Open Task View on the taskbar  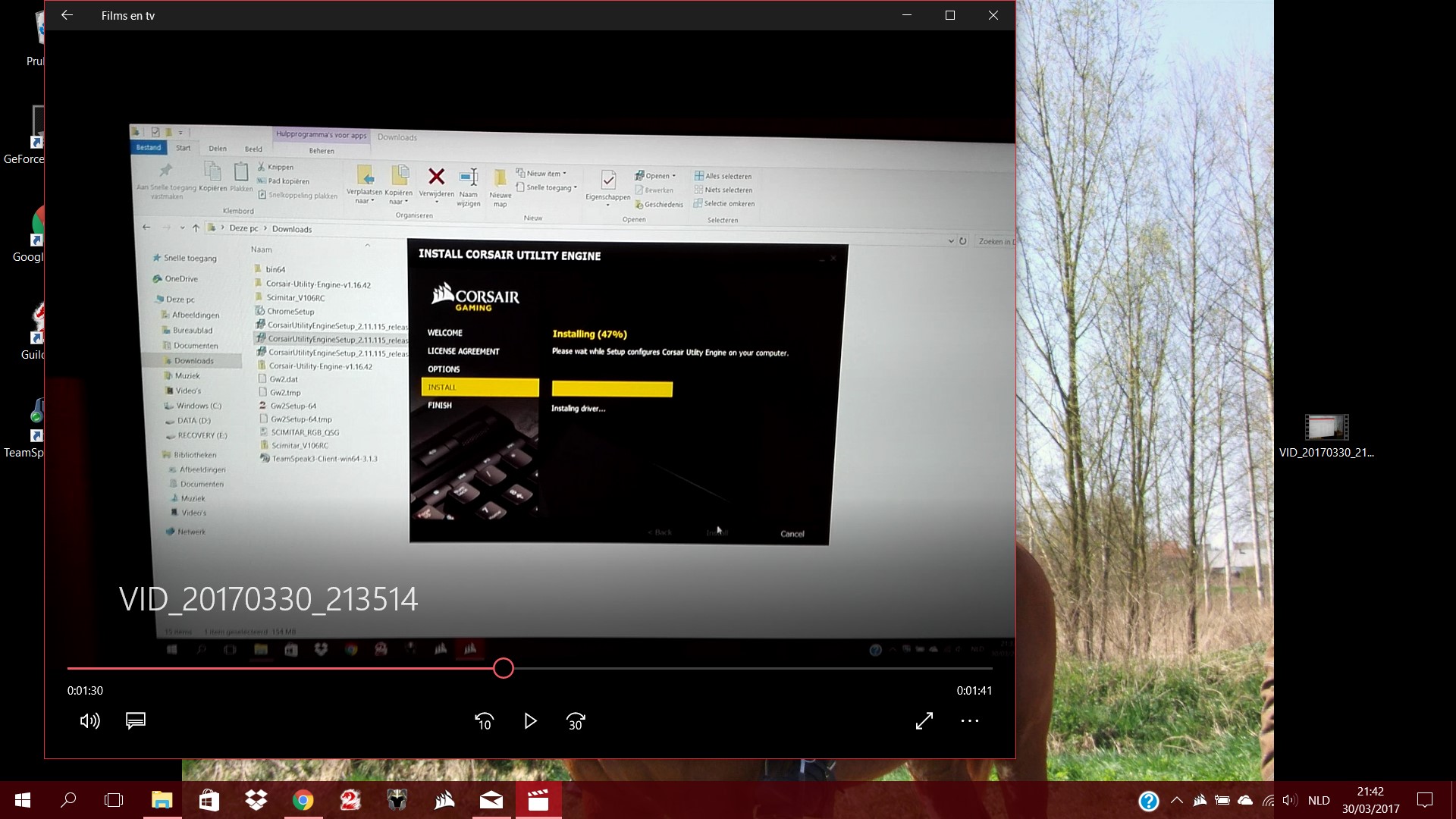(x=114, y=800)
